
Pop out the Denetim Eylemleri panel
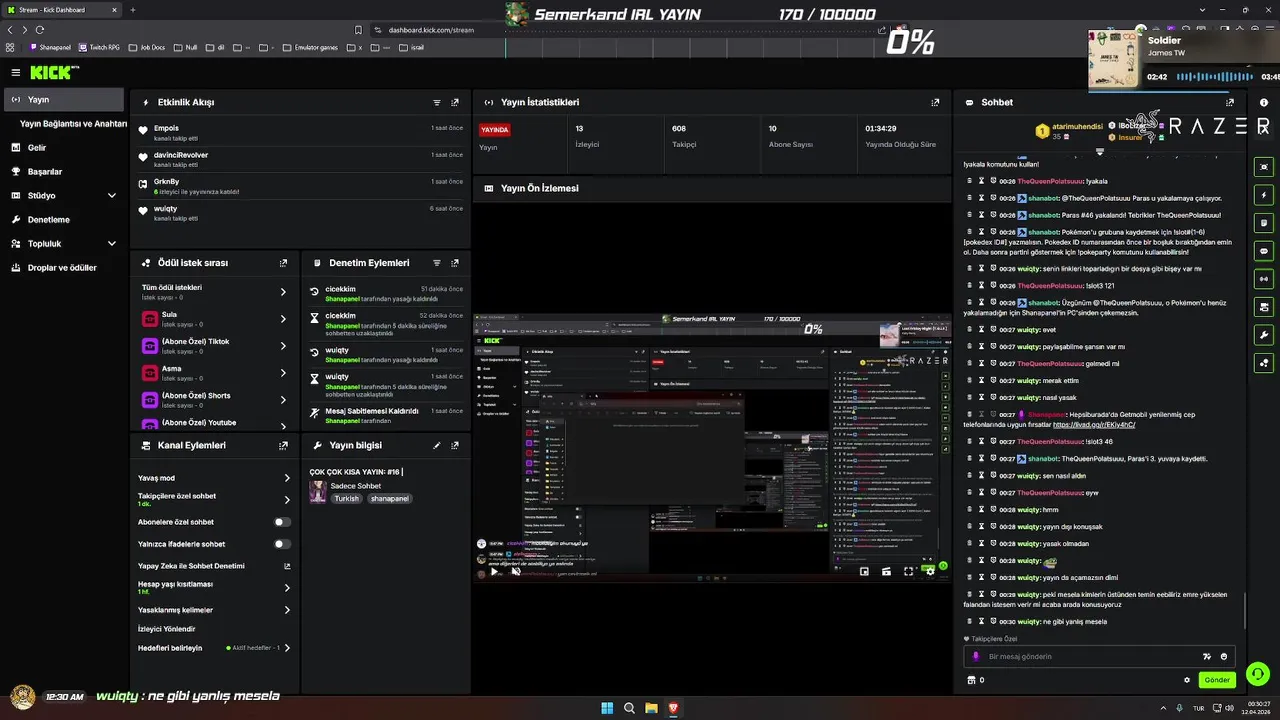coord(455,263)
